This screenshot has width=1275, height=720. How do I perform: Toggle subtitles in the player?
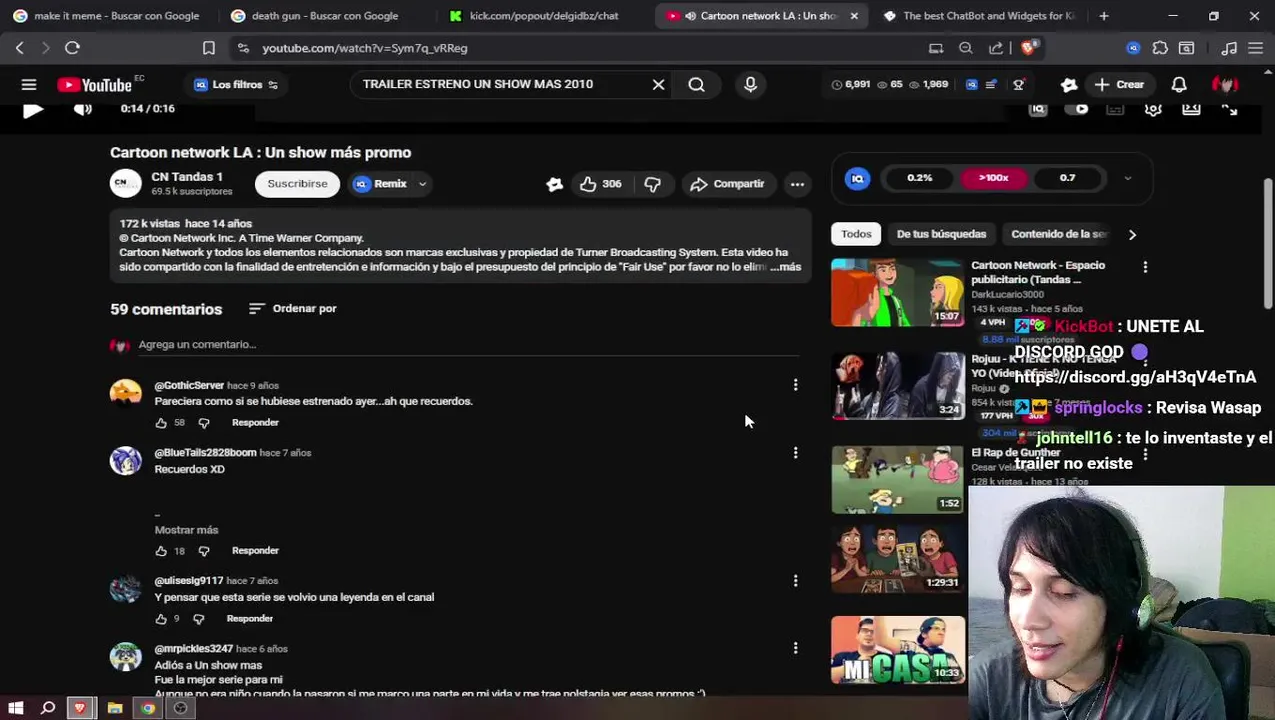tap(1115, 109)
